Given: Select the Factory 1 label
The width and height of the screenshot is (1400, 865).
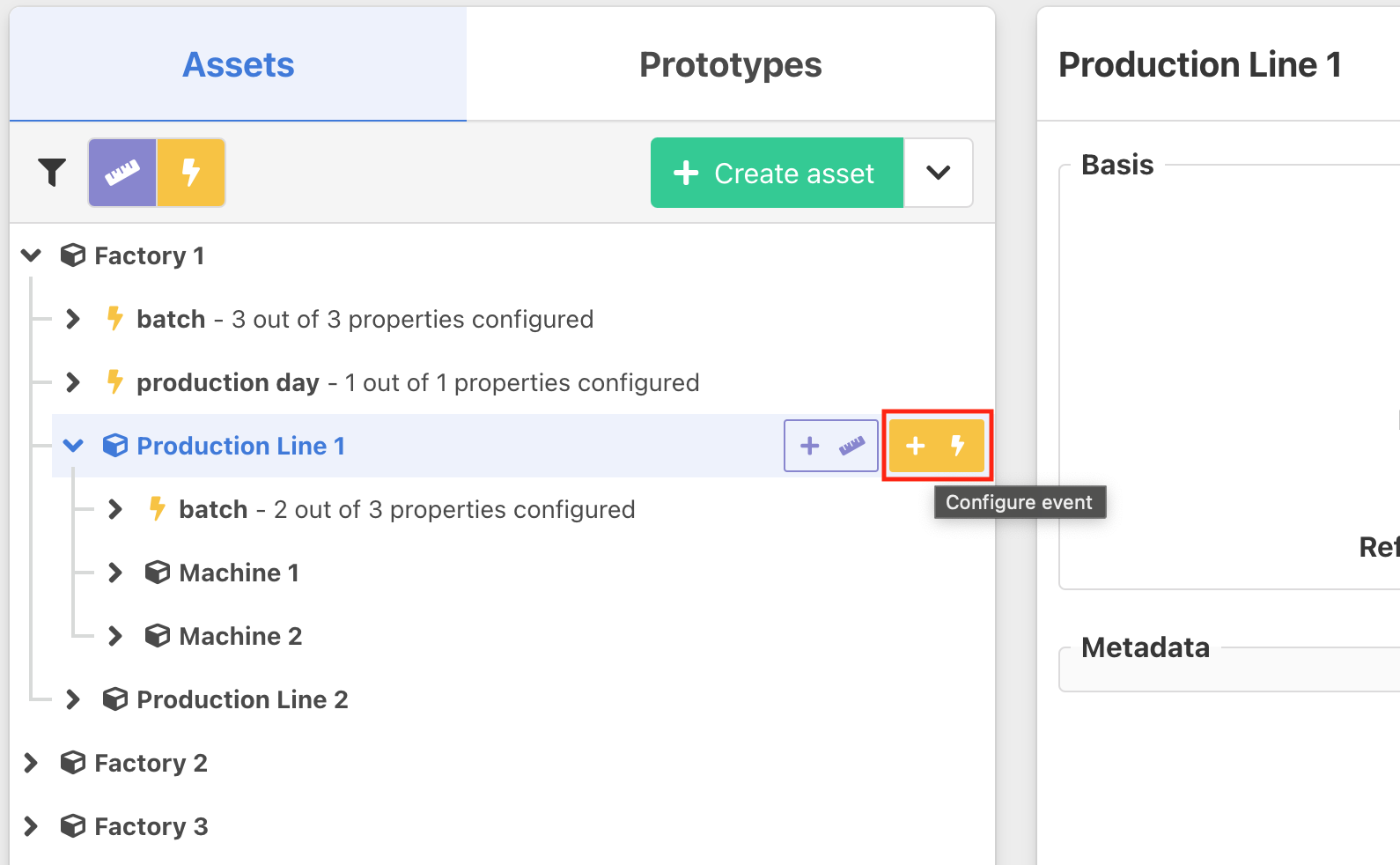Looking at the screenshot, I should click(150, 255).
